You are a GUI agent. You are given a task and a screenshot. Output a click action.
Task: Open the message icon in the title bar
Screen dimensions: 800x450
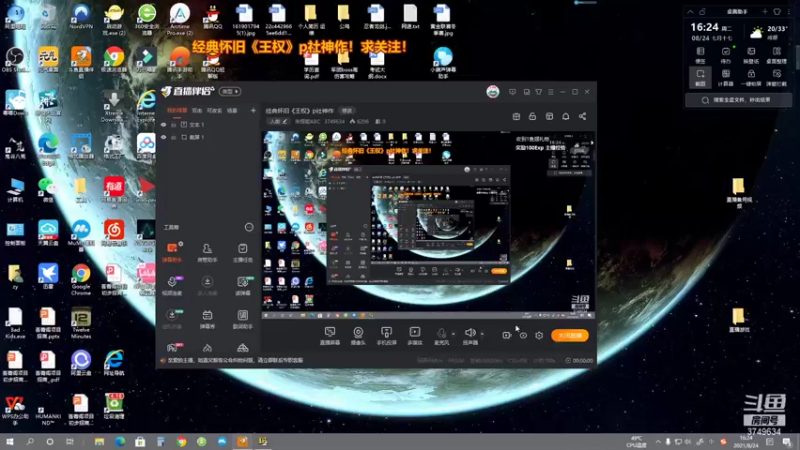click(x=512, y=92)
